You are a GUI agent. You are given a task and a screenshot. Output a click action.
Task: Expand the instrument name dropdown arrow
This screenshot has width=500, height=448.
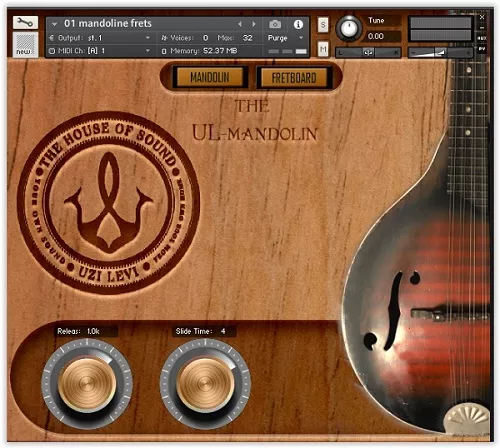point(55,24)
